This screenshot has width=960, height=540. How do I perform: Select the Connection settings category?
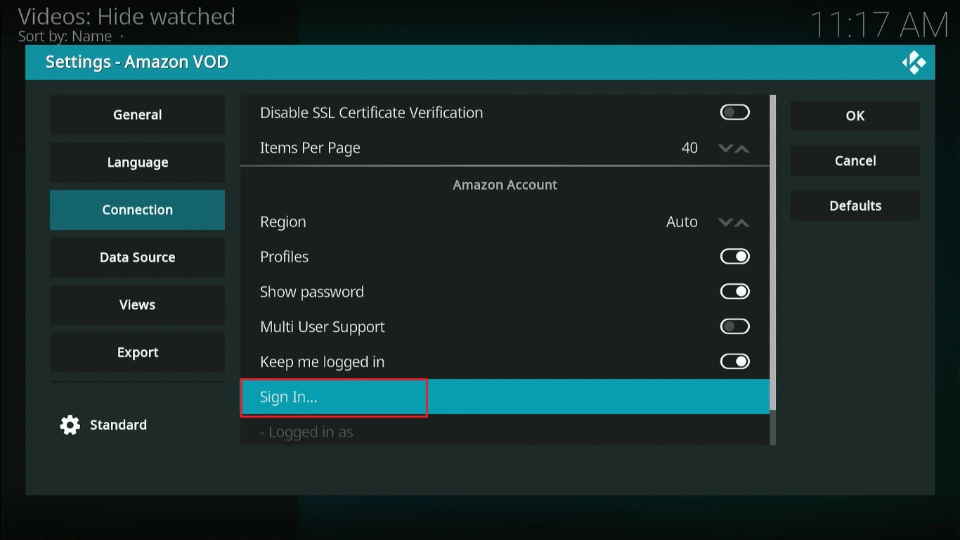coord(137,210)
